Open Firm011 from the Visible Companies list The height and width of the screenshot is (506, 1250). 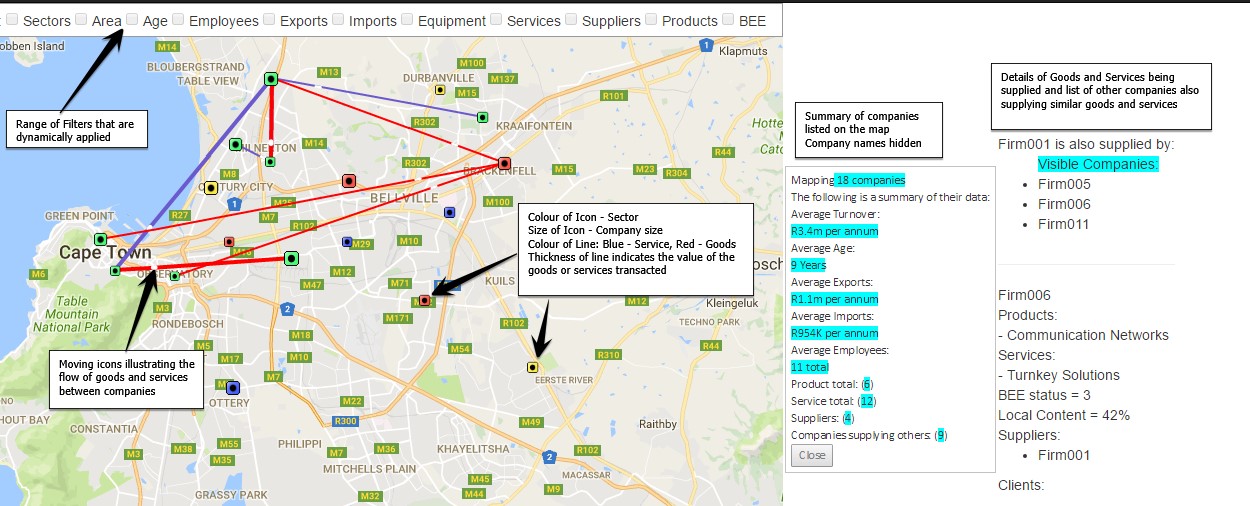[x=1064, y=224]
